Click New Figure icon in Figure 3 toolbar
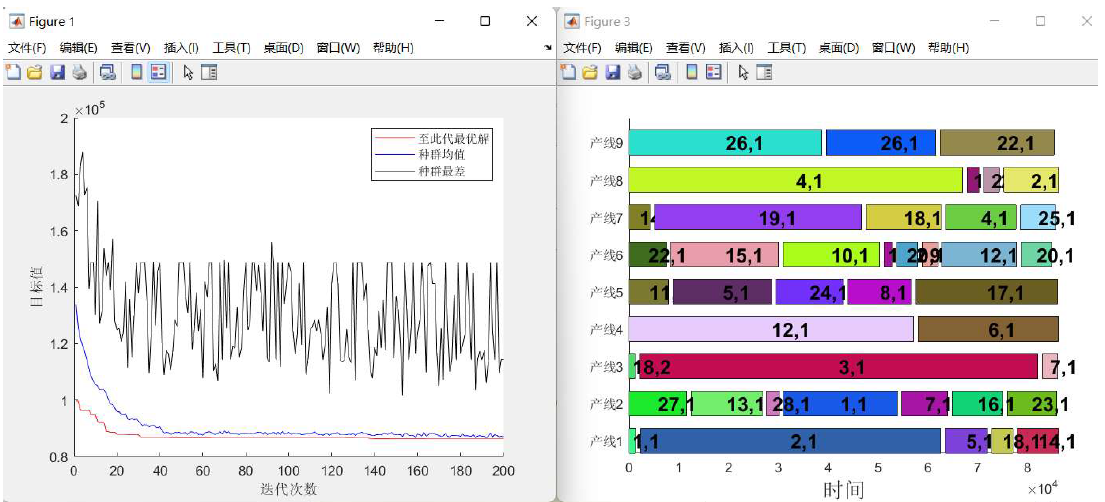 568,72
